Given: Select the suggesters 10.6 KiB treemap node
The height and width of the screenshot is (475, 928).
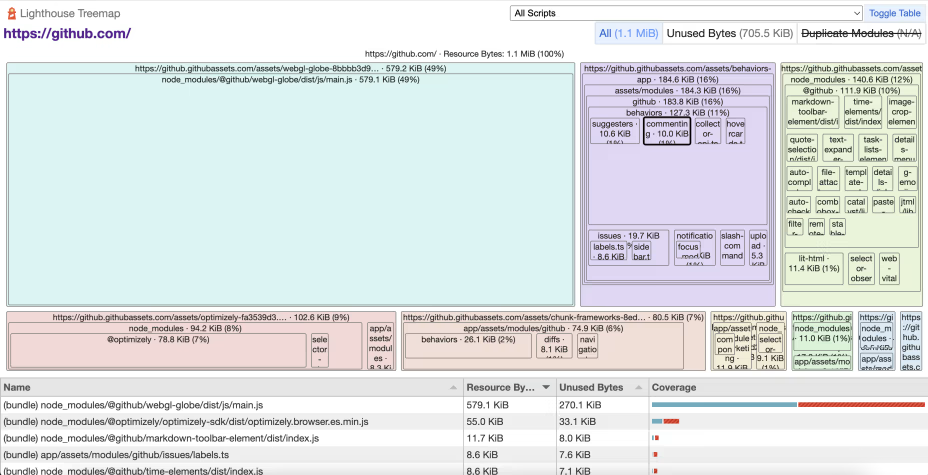Looking at the screenshot, I should [612, 132].
